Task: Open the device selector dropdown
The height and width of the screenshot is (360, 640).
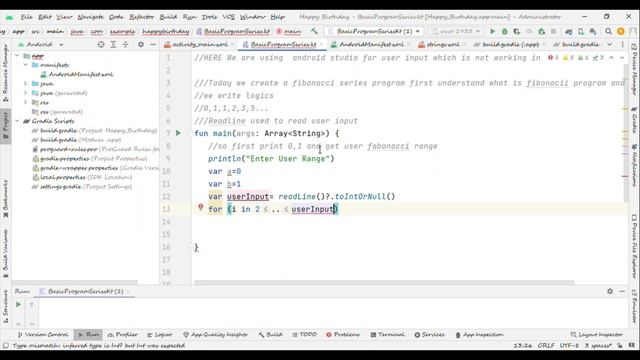Action: pos(456,31)
